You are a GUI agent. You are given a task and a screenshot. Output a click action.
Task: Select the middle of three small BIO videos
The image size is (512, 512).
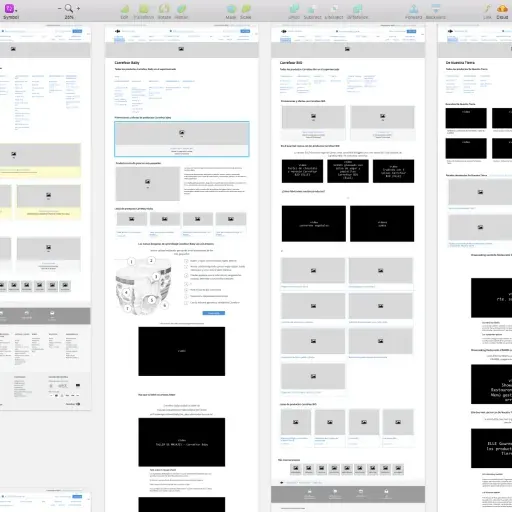[x=348, y=171]
